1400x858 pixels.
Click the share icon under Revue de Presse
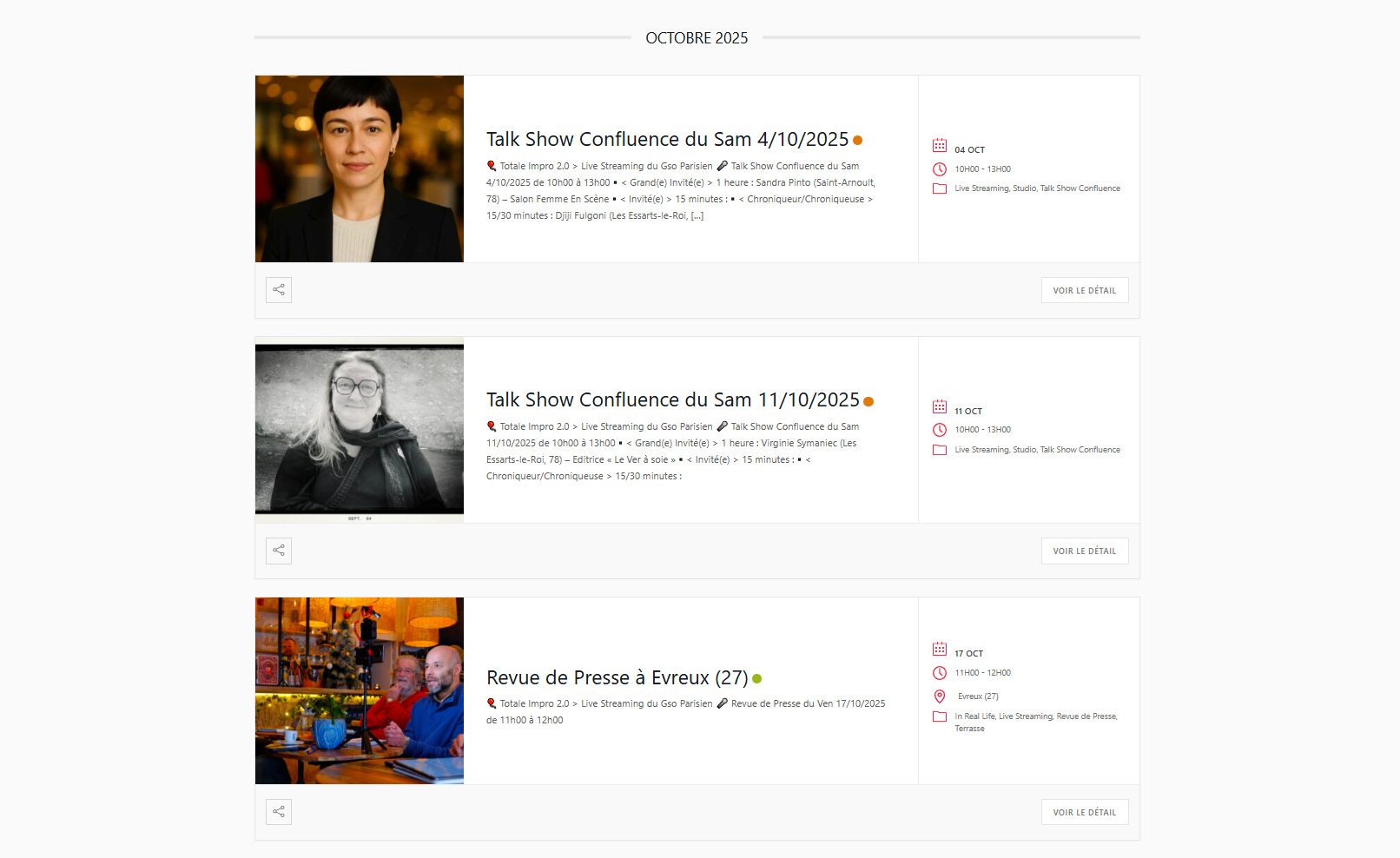(278, 811)
